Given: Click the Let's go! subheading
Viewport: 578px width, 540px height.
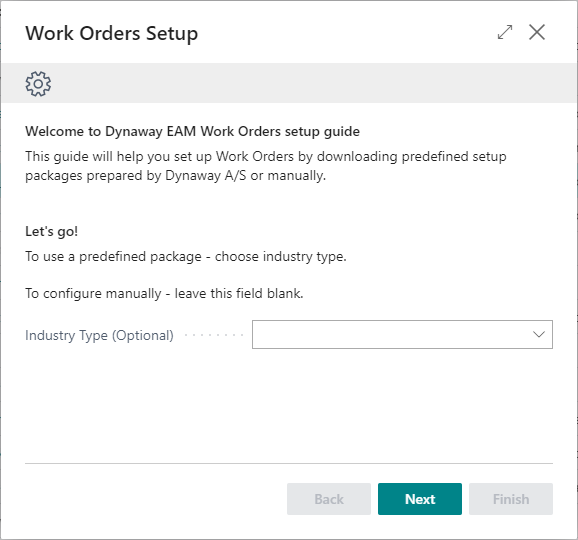Looking at the screenshot, I should (51, 231).
